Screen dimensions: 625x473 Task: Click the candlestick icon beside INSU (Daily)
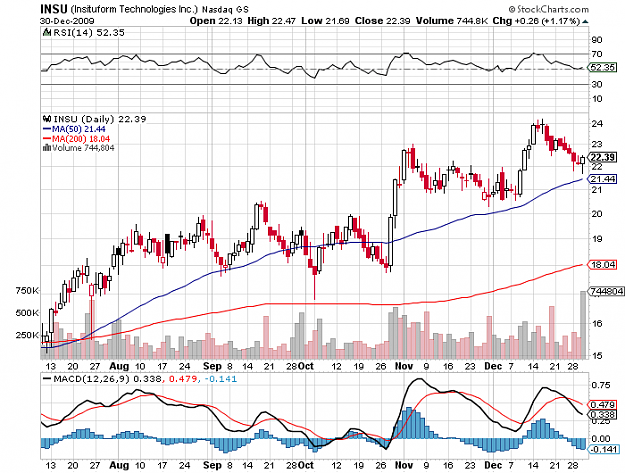click(x=47, y=119)
